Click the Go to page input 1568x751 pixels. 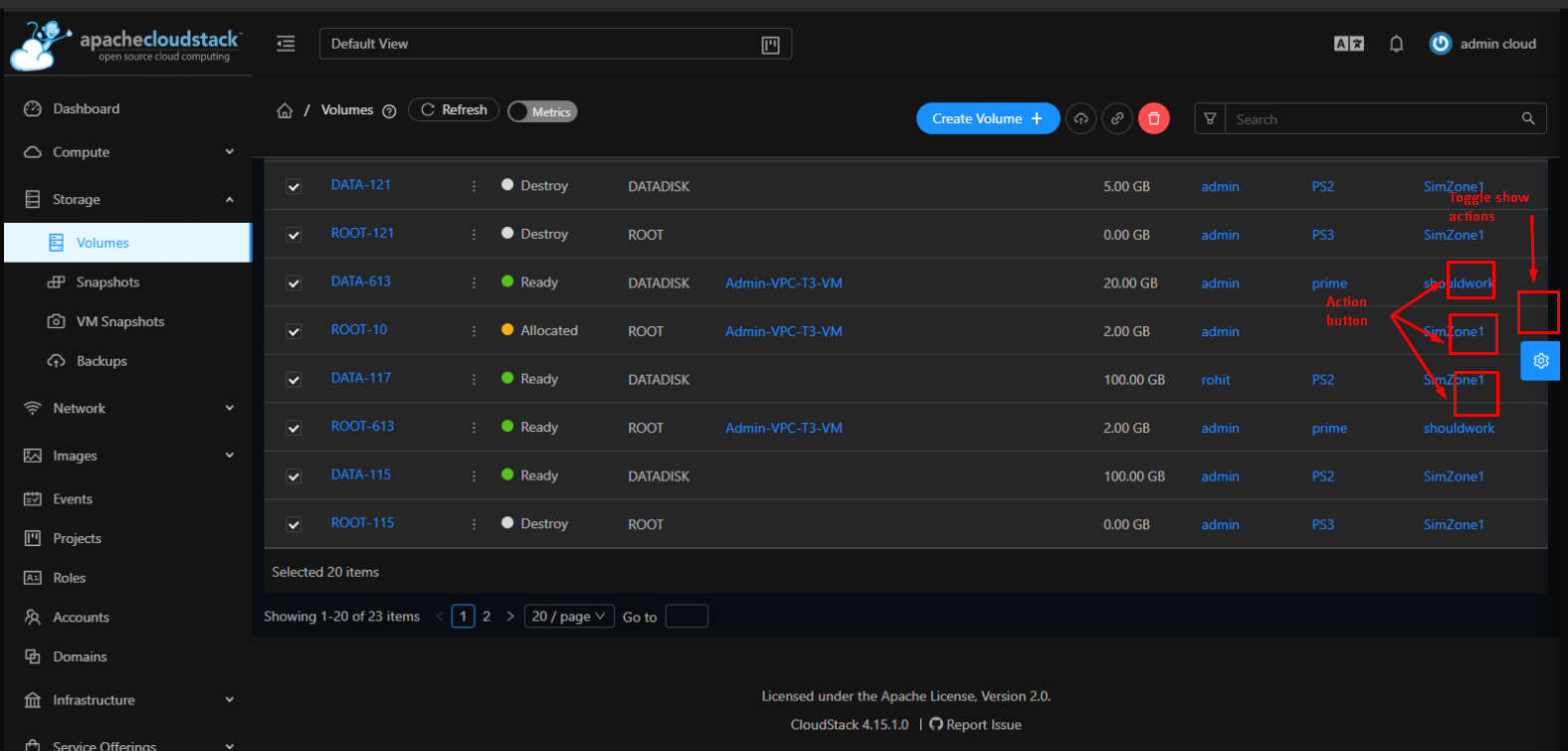click(686, 617)
